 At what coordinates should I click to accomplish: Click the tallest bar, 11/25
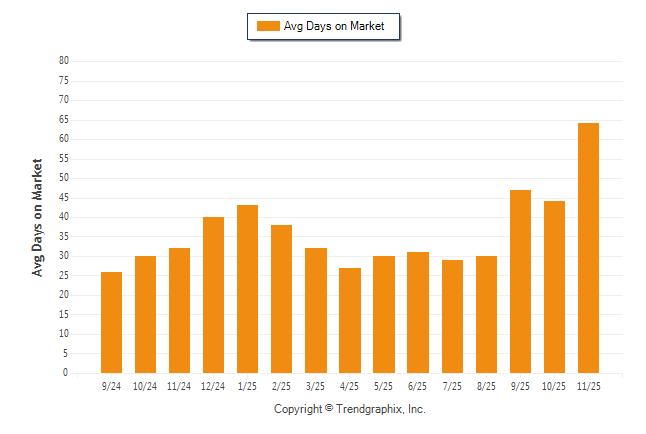click(x=588, y=248)
